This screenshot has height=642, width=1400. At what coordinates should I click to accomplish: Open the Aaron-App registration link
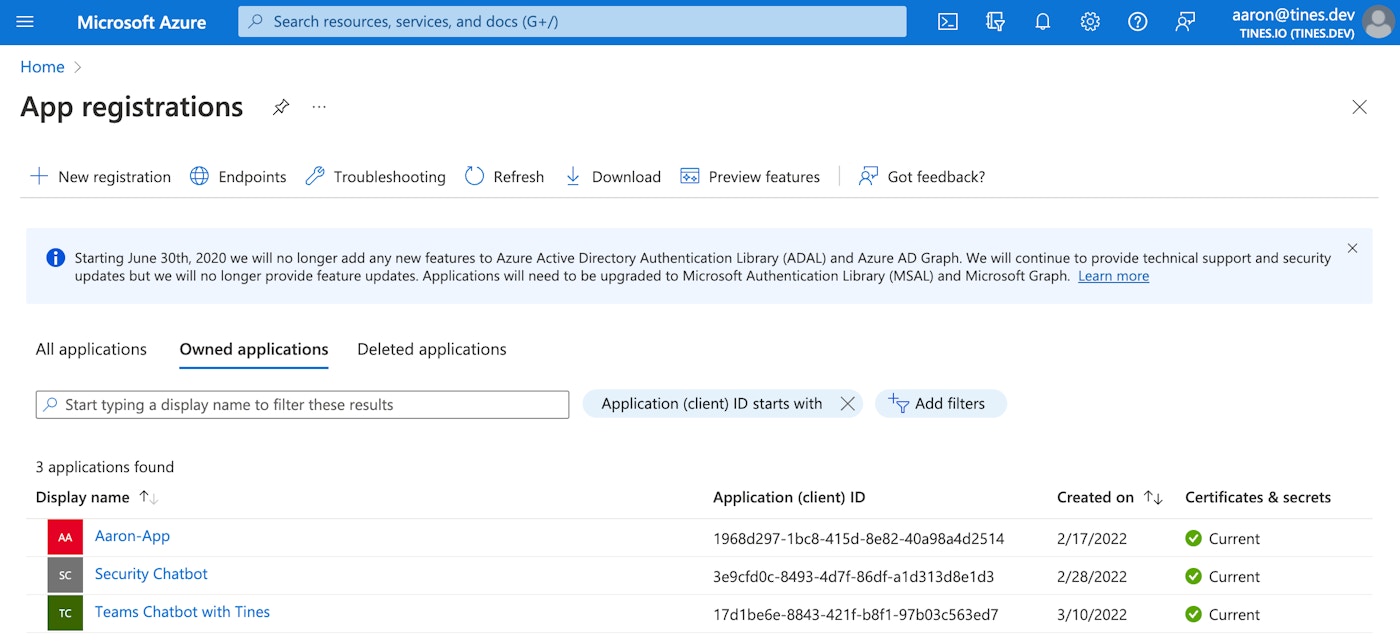(x=132, y=536)
